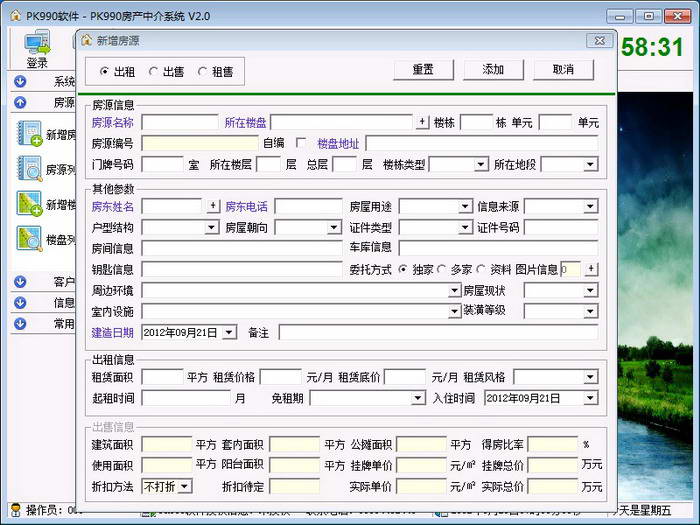Click the 租赁底价 input field

(405, 377)
